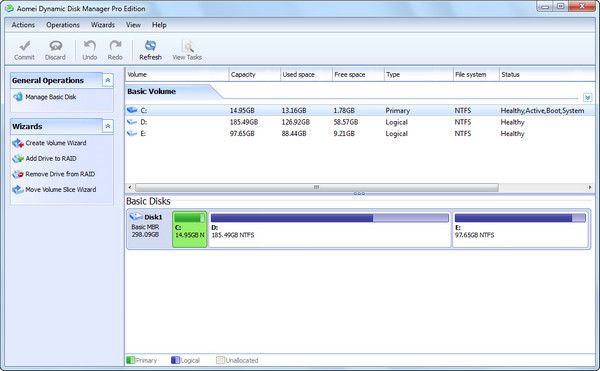Sort by the Used space column header
This screenshot has height=371, width=600.
pos(306,75)
